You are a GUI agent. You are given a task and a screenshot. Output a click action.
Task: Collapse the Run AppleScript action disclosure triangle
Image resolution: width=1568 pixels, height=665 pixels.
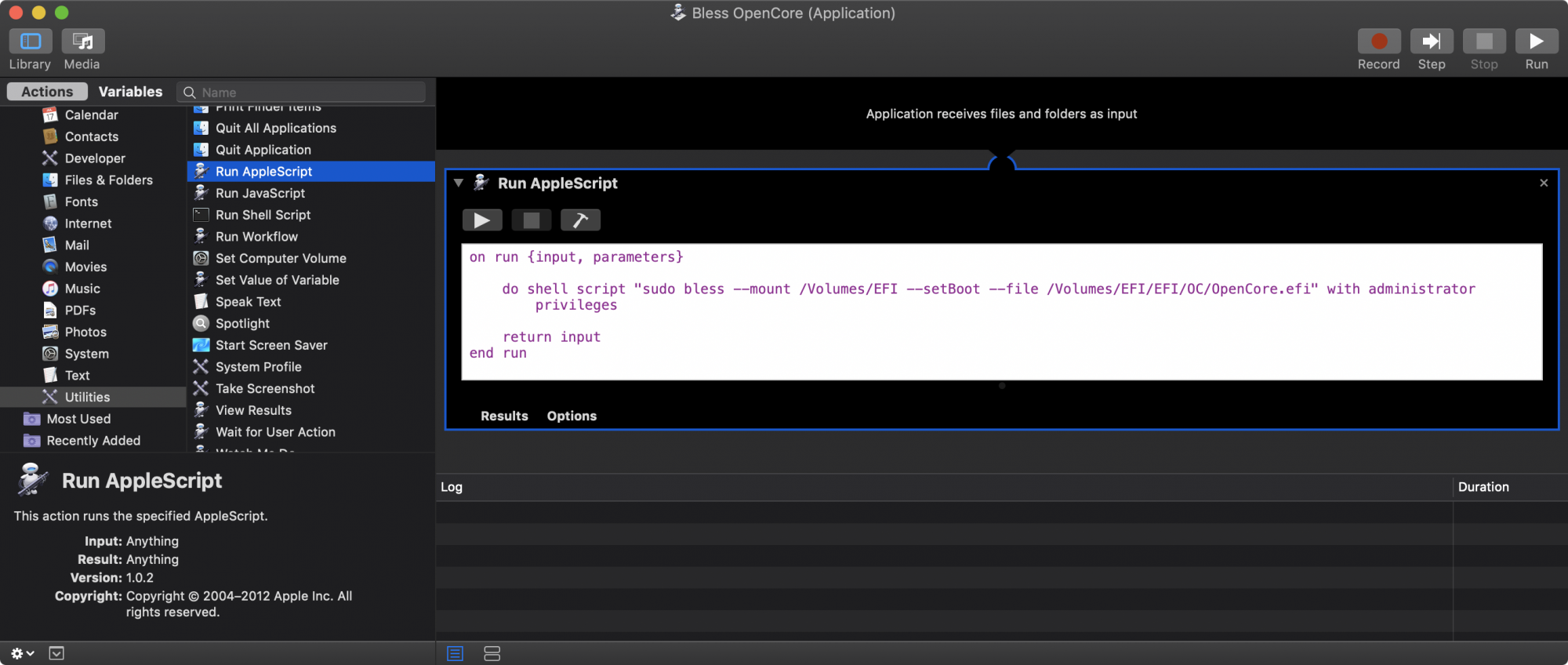459,183
